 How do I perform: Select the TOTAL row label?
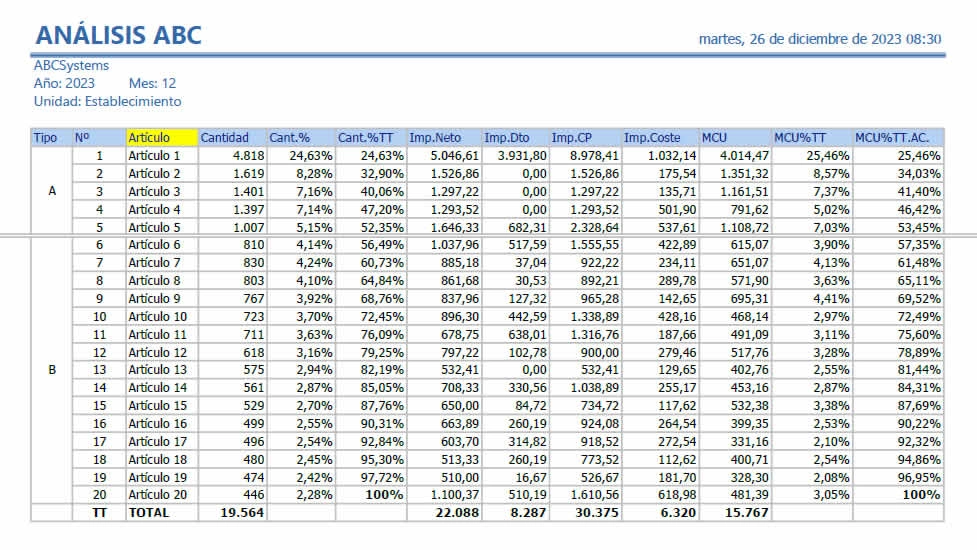[x=149, y=512]
